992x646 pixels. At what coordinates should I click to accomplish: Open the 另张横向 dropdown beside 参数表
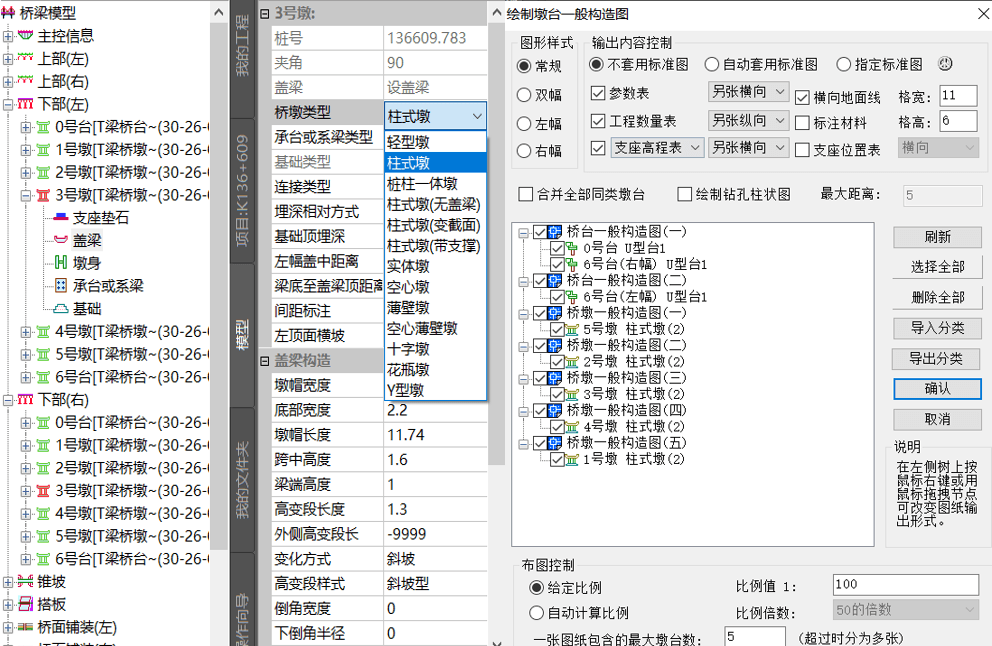[749, 93]
